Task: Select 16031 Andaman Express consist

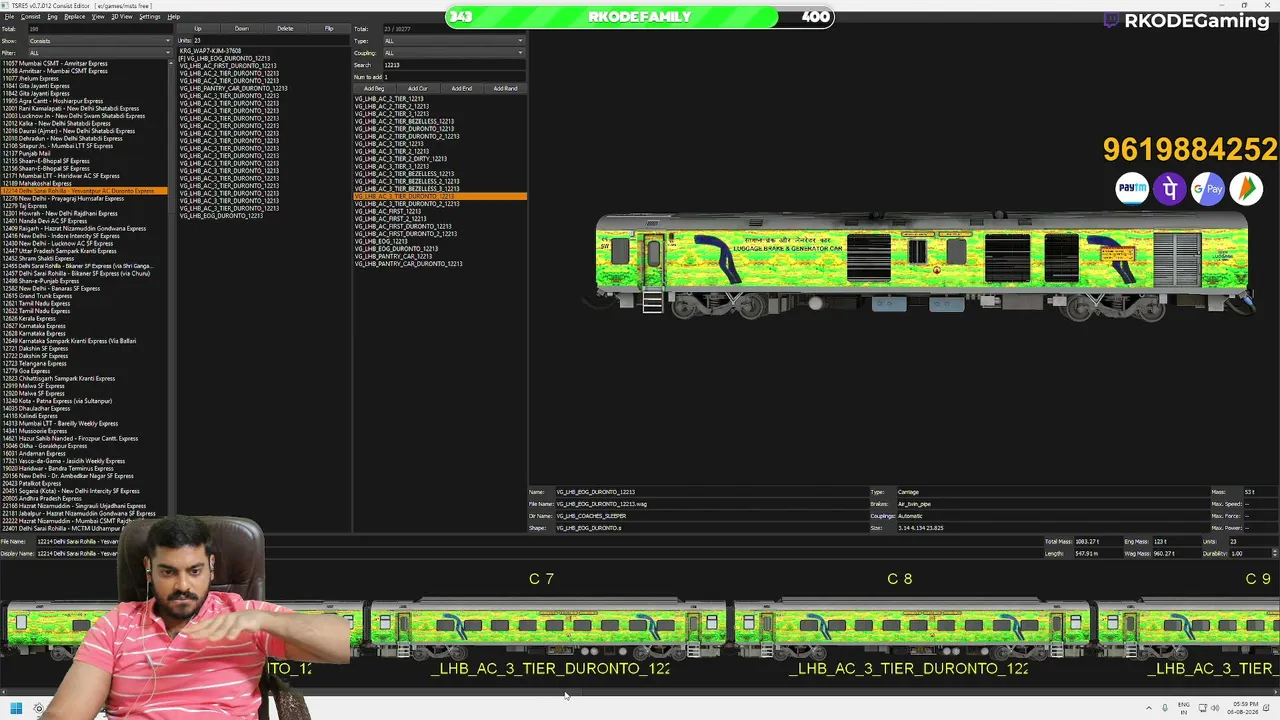Action: (x=34, y=454)
